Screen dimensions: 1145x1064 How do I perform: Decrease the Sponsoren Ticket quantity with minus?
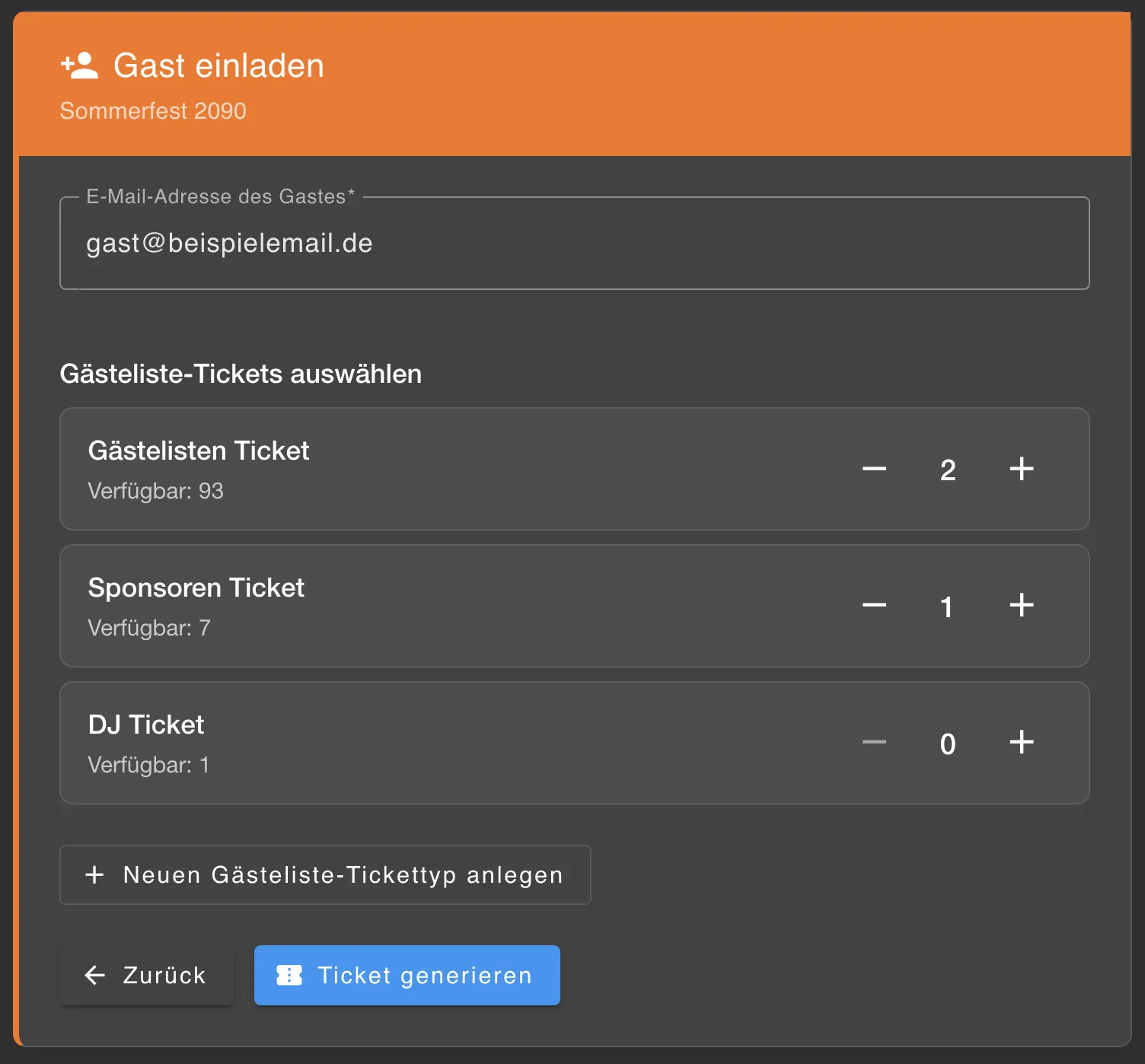coord(874,606)
